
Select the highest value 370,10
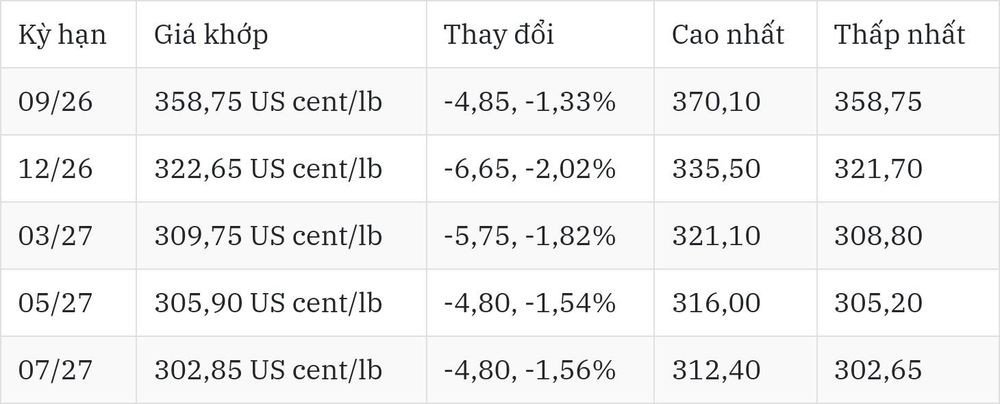[716, 101]
